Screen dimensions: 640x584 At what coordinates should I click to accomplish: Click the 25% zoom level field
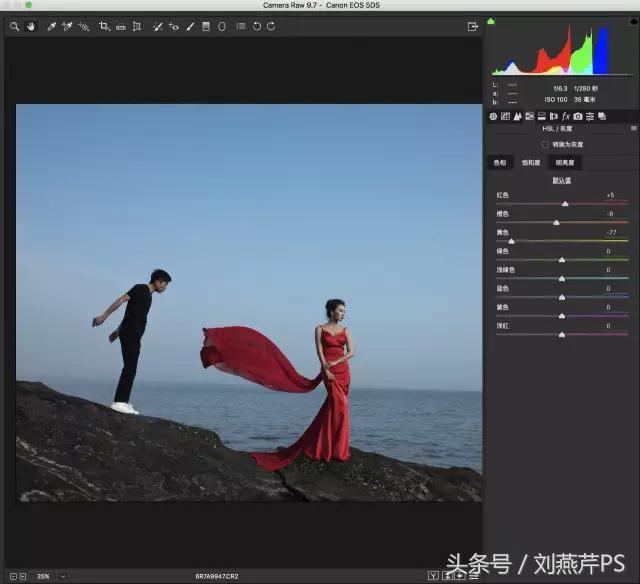pos(43,576)
